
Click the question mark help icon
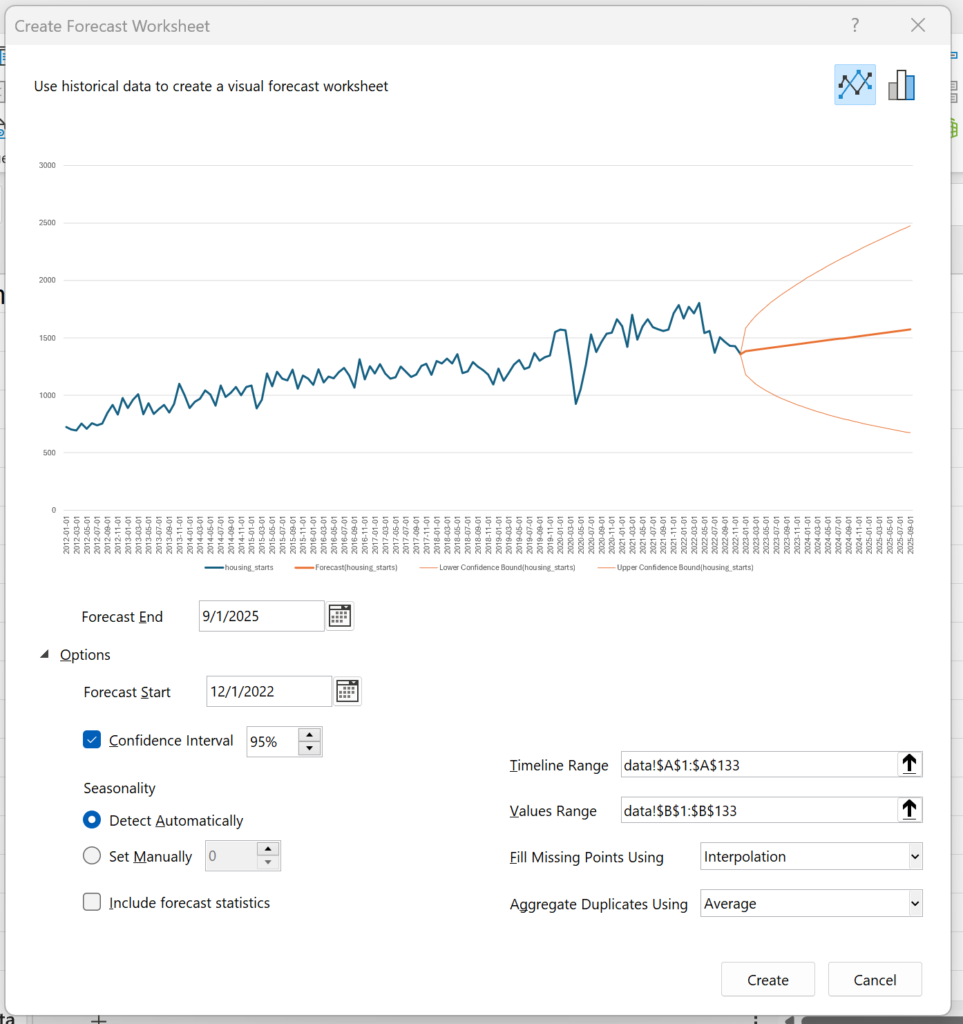[855, 26]
